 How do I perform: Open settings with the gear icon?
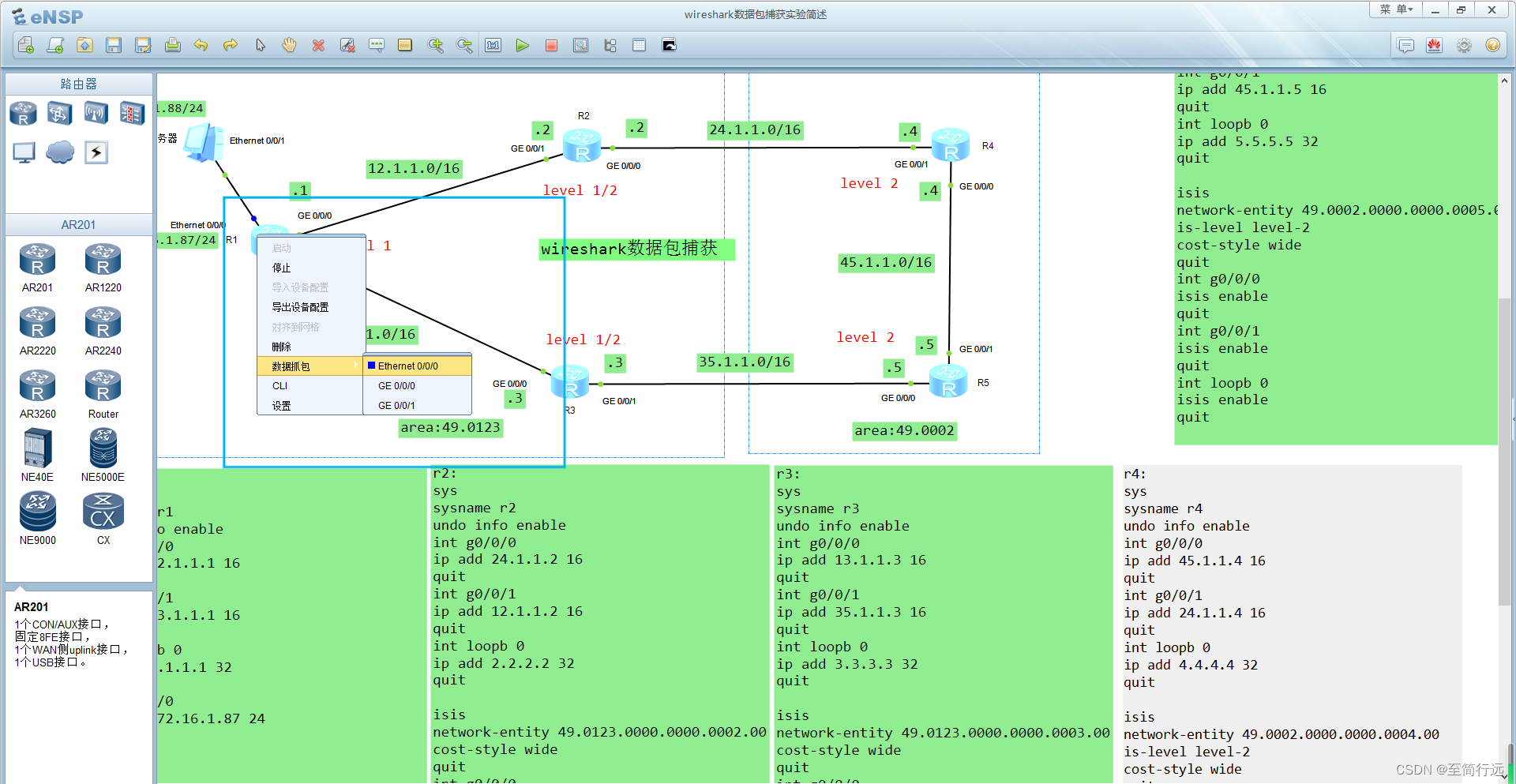[1464, 45]
